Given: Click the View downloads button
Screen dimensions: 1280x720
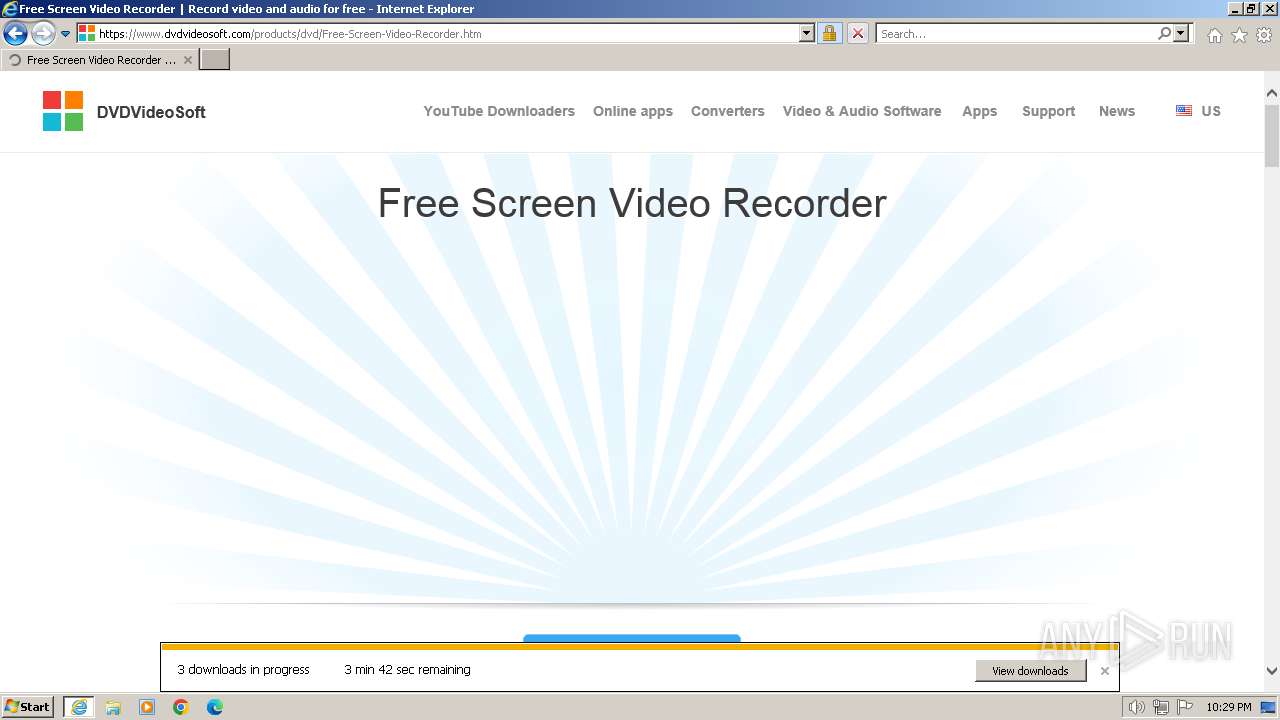Looking at the screenshot, I should tap(1030, 671).
